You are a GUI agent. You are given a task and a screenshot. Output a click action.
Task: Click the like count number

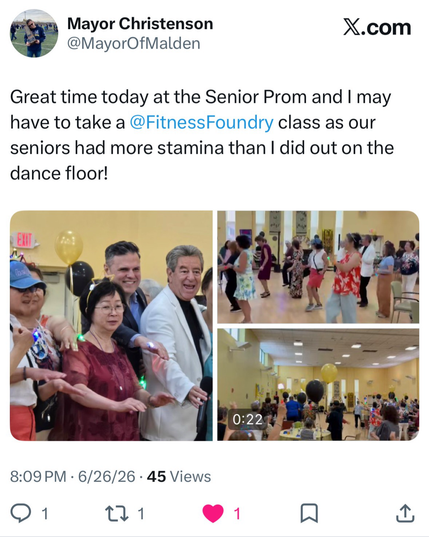click(237, 514)
